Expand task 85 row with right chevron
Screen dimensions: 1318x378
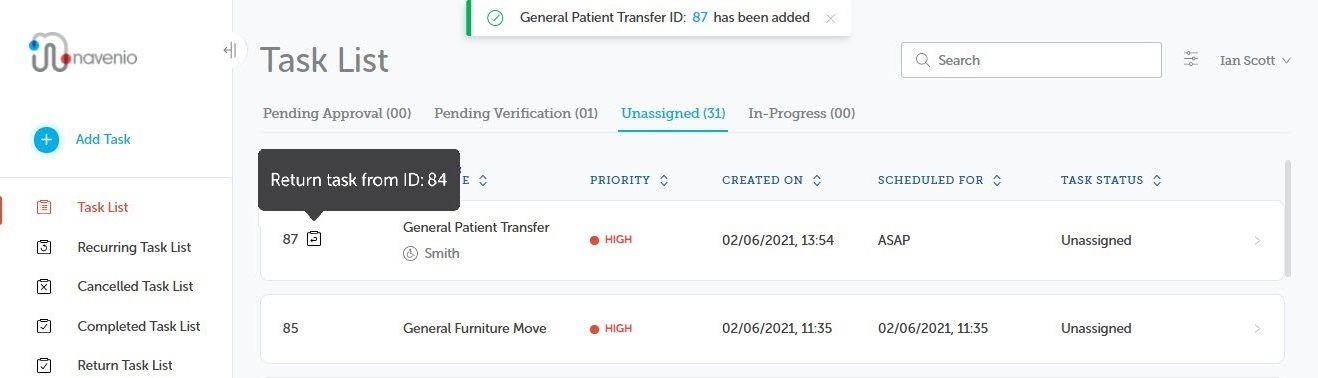1257,329
